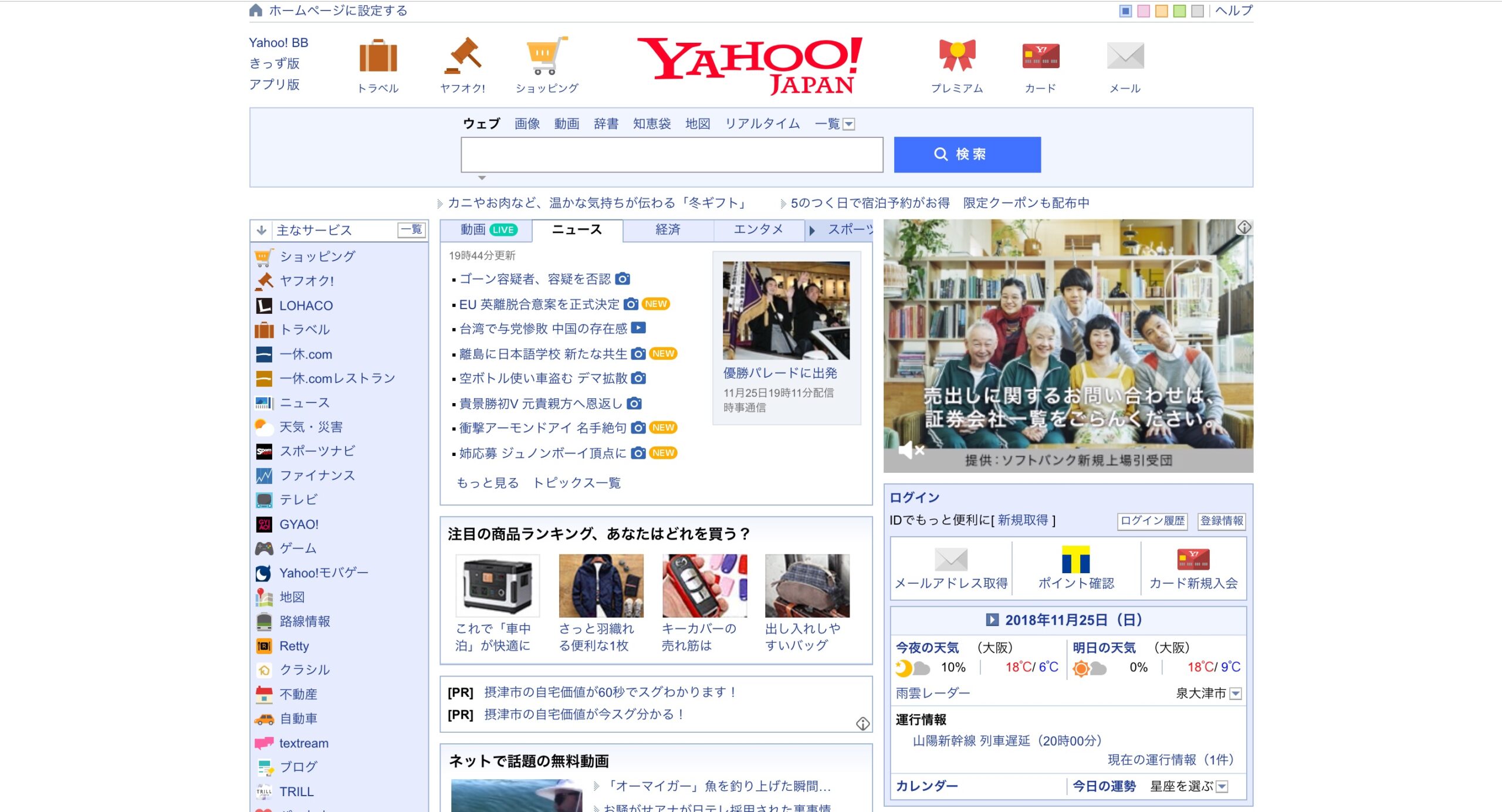Open the エンタメ tab
Viewport: 1502px width, 812px height.
coord(758,229)
